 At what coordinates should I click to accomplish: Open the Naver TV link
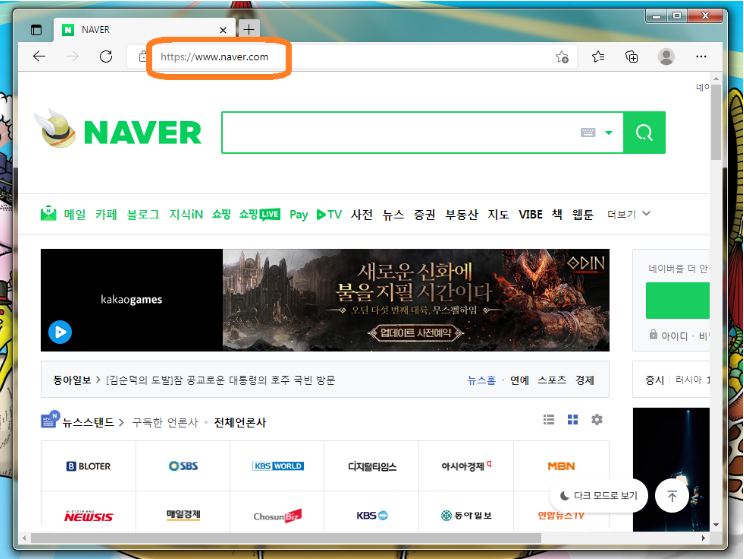coord(329,214)
